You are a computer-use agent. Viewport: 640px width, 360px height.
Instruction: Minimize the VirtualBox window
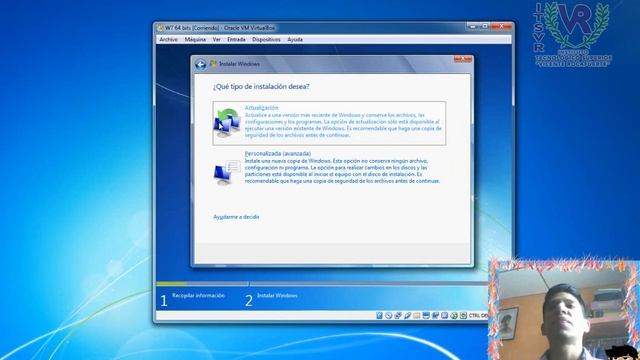click(472, 27)
